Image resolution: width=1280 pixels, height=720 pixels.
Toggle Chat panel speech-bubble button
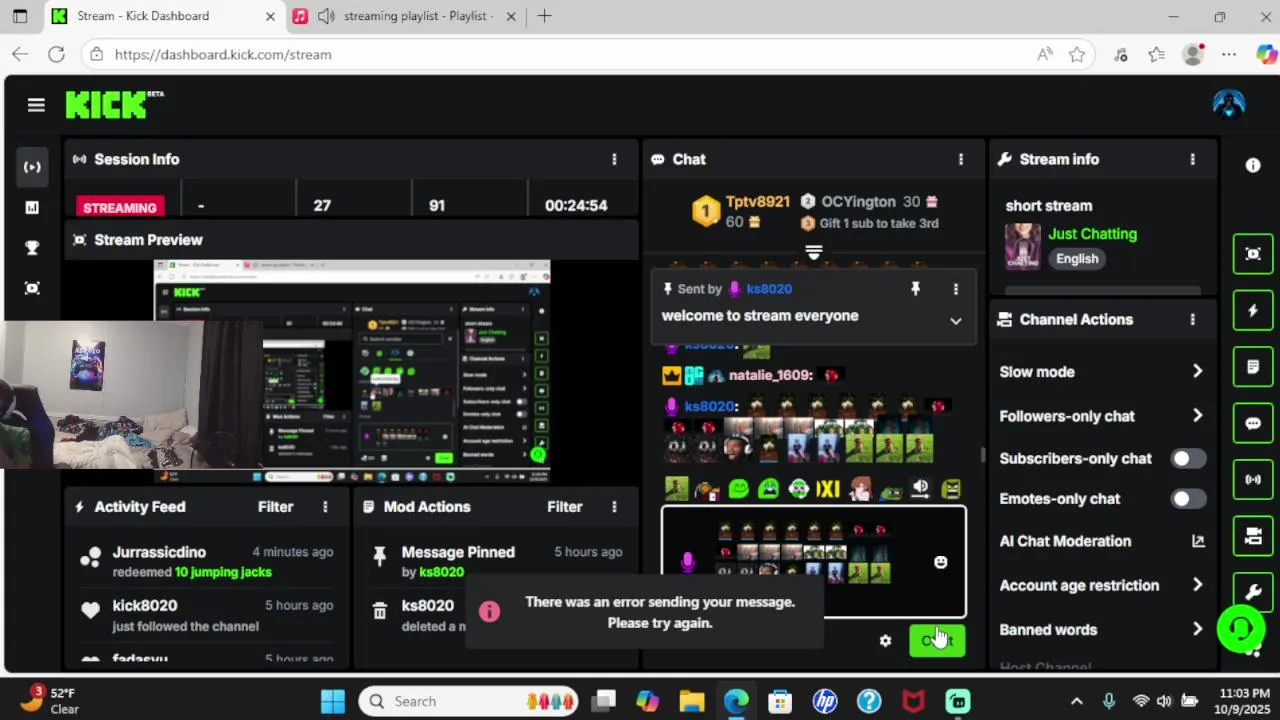[x=1253, y=423]
